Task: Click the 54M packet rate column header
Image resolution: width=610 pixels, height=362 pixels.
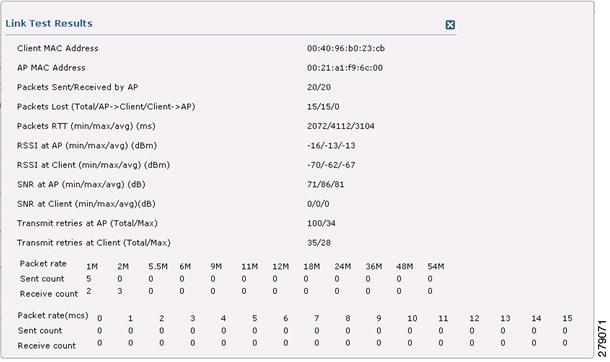Action: click(436, 267)
